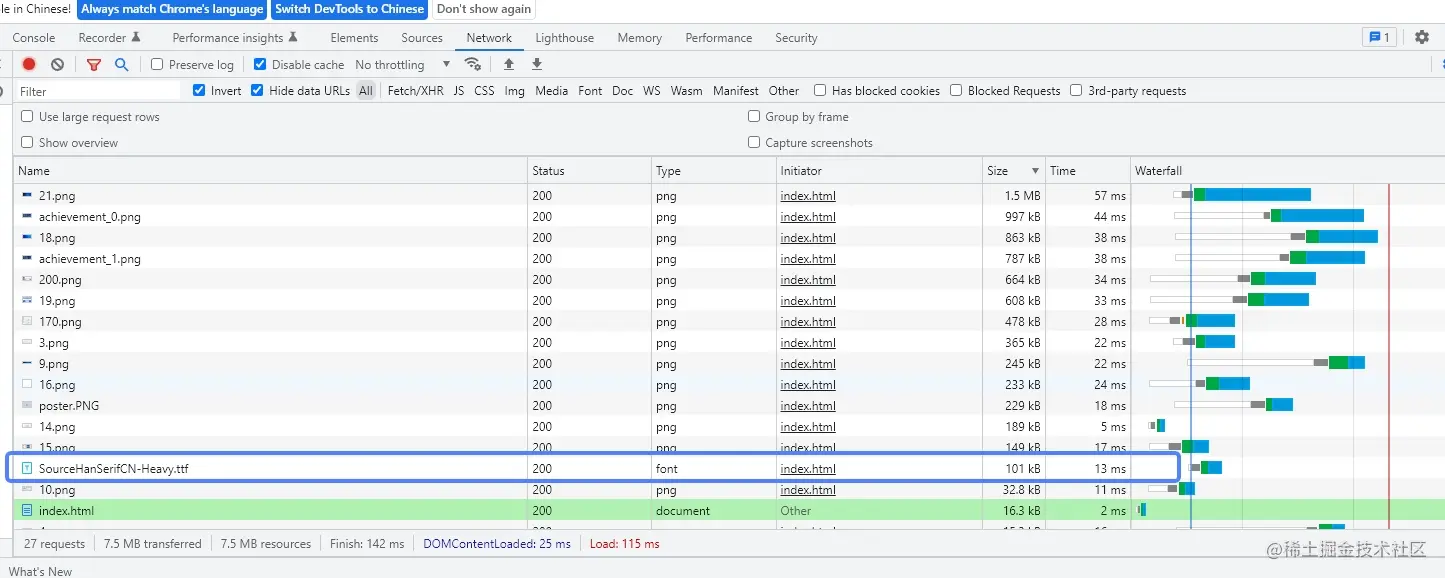Open initiator link for SourceHanSerifCN-Heavy.ttf row
Screen dimensions: 1445x578
[808, 468]
